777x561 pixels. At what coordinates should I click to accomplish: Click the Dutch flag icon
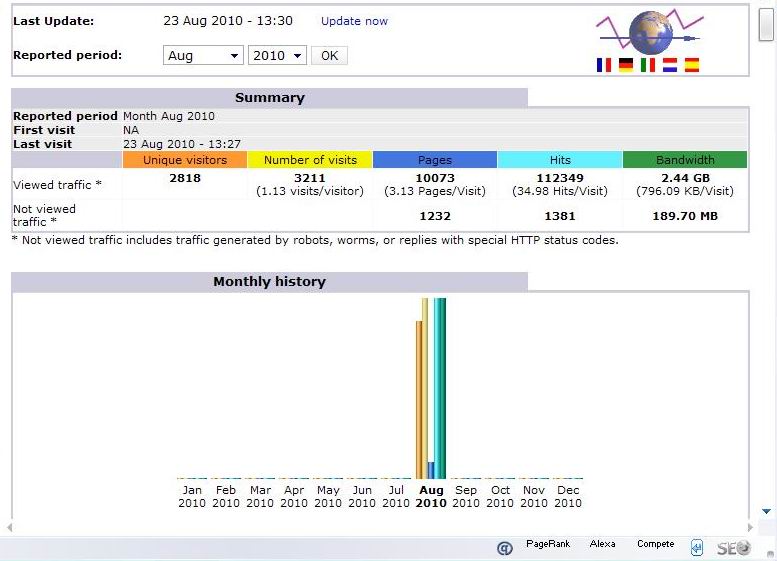tap(669, 65)
